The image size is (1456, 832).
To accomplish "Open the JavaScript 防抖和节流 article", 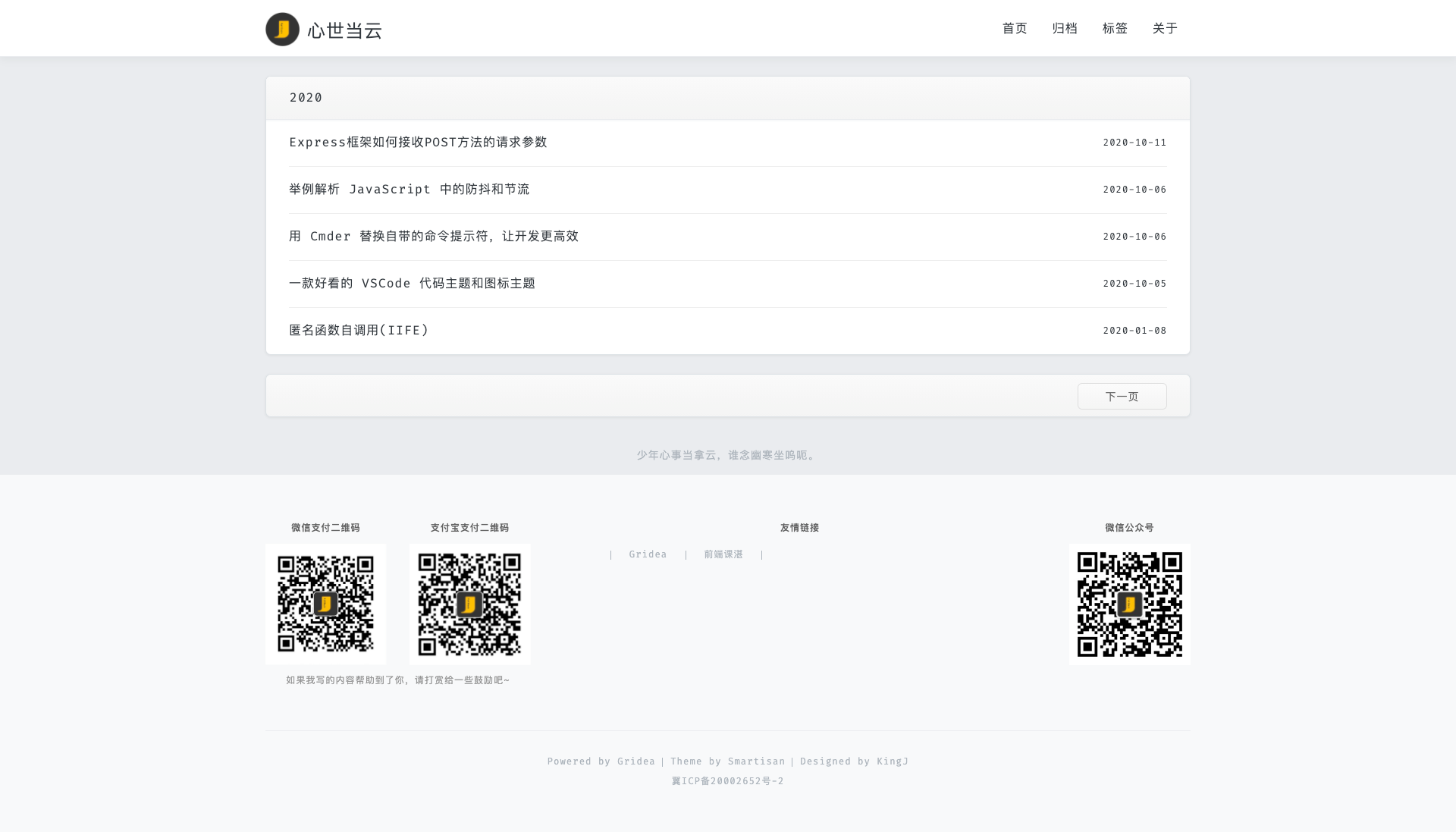I will (409, 190).
